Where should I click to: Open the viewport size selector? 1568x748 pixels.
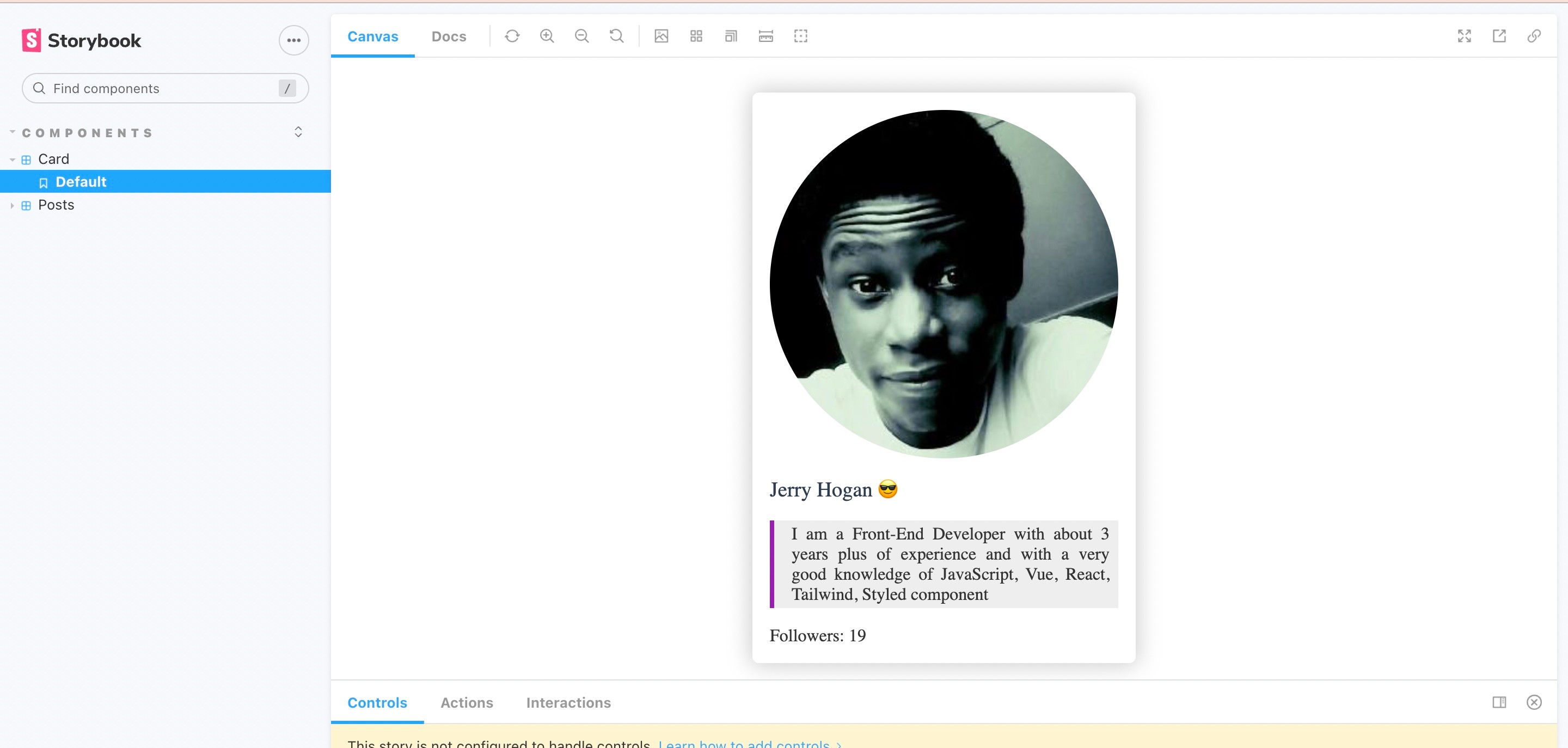coord(731,36)
